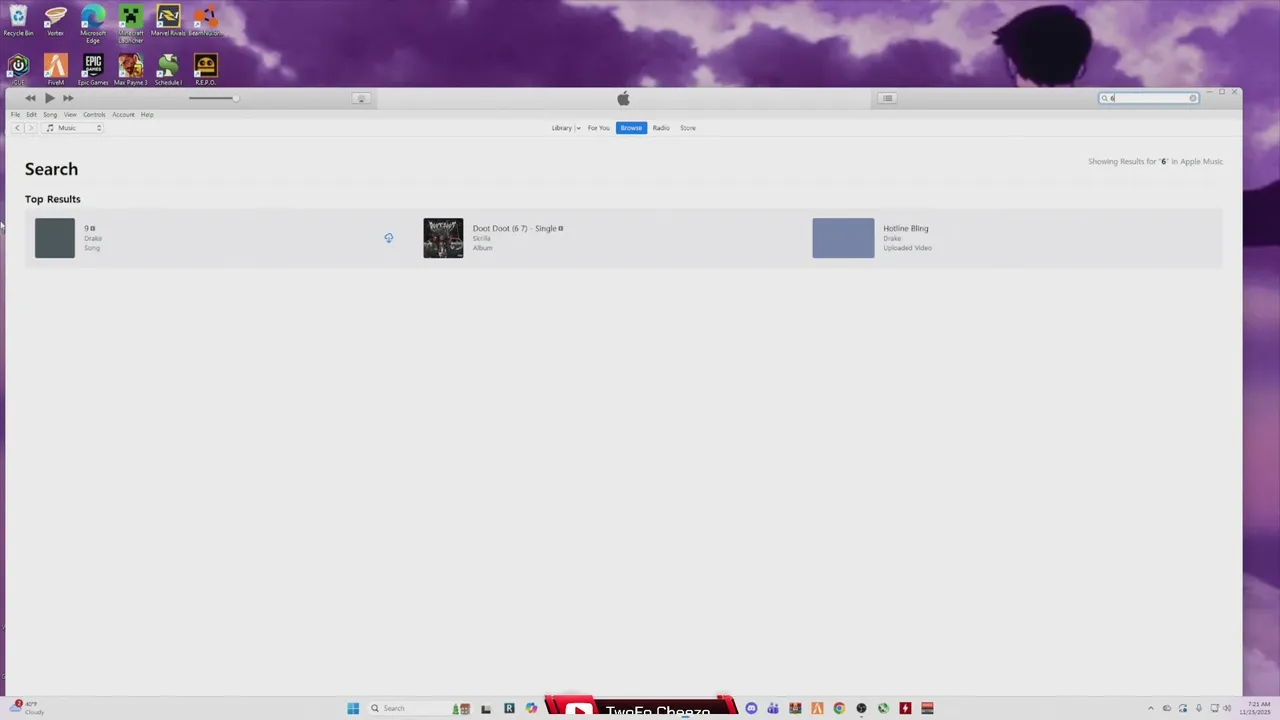The height and width of the screenshot is (720, 1280).
Task: Go back with the left chevron button
Action: 17,128
